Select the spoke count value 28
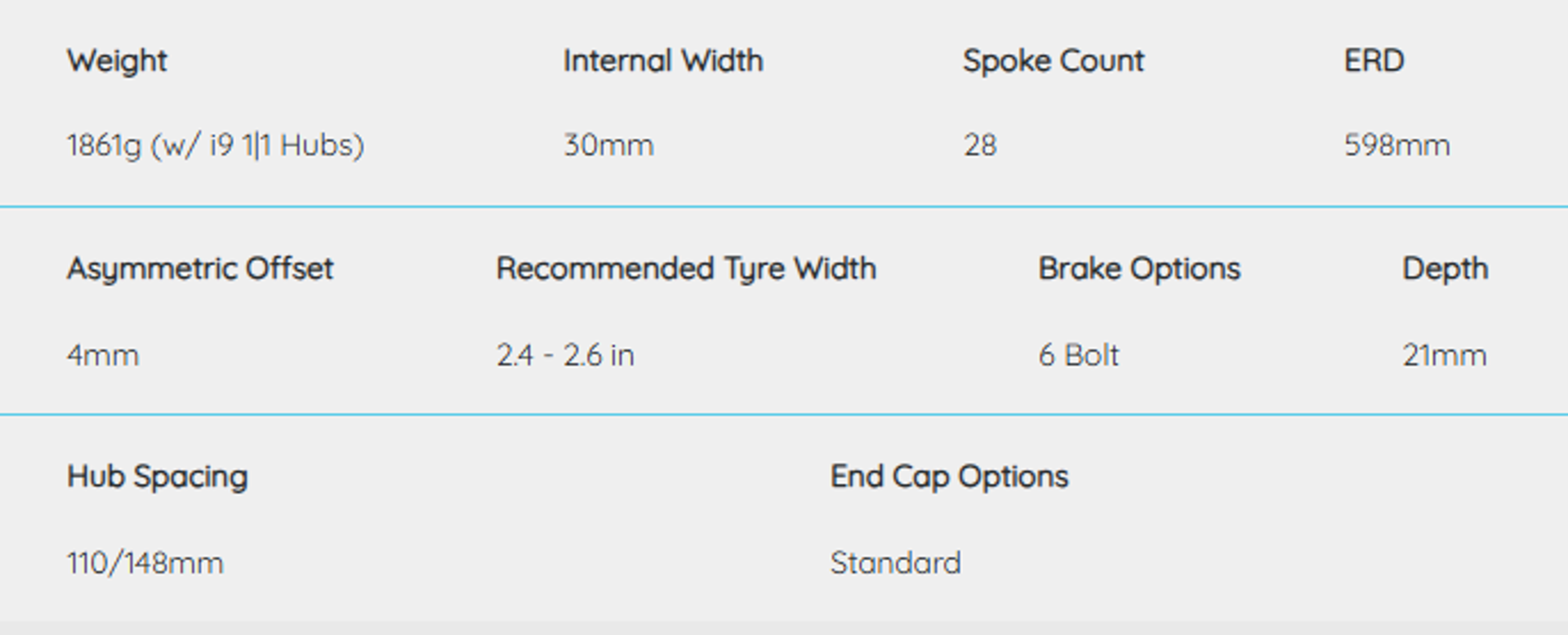 pyautogui.click(x=980, y=145)
